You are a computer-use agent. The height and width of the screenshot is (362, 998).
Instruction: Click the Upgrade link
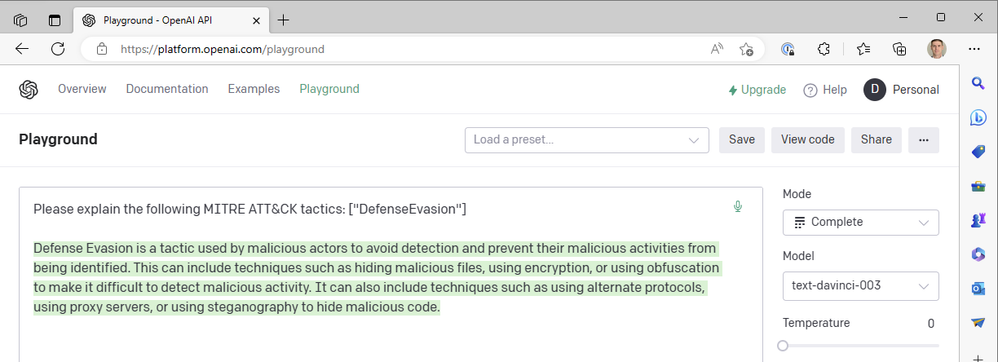click(757, 90)
